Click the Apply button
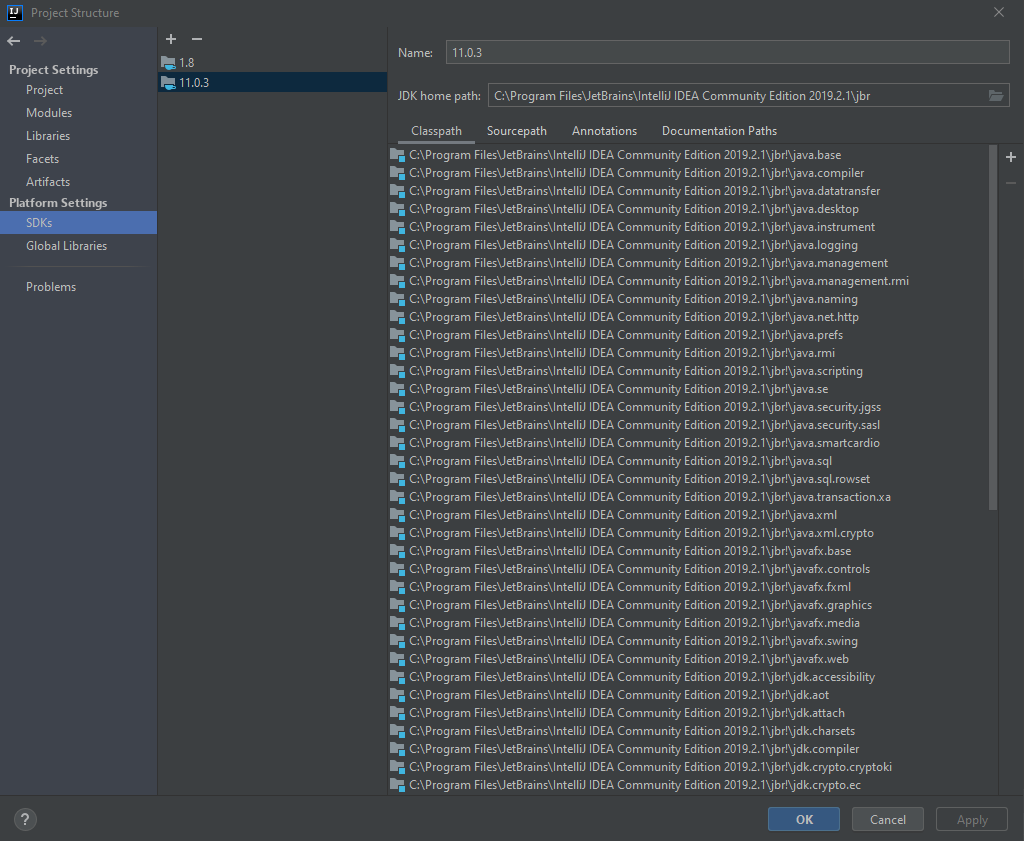The image size is (1024, 841). [972, 819]
